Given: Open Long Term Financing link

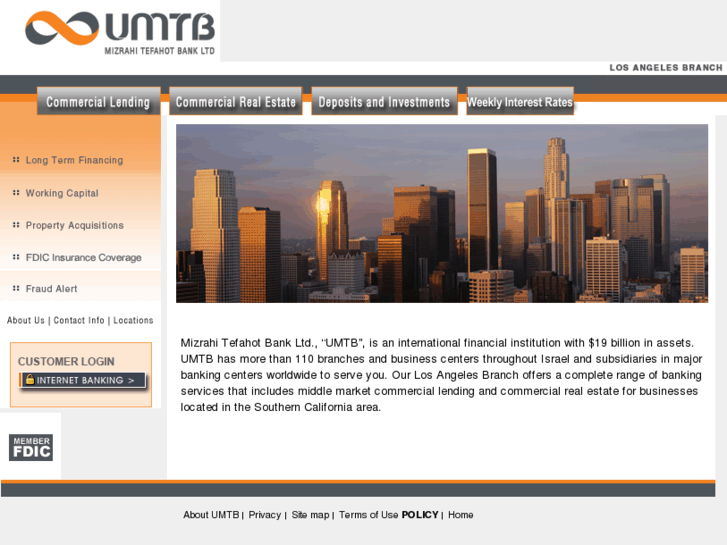Looking at the screenshot, I should tap(74, 160).
